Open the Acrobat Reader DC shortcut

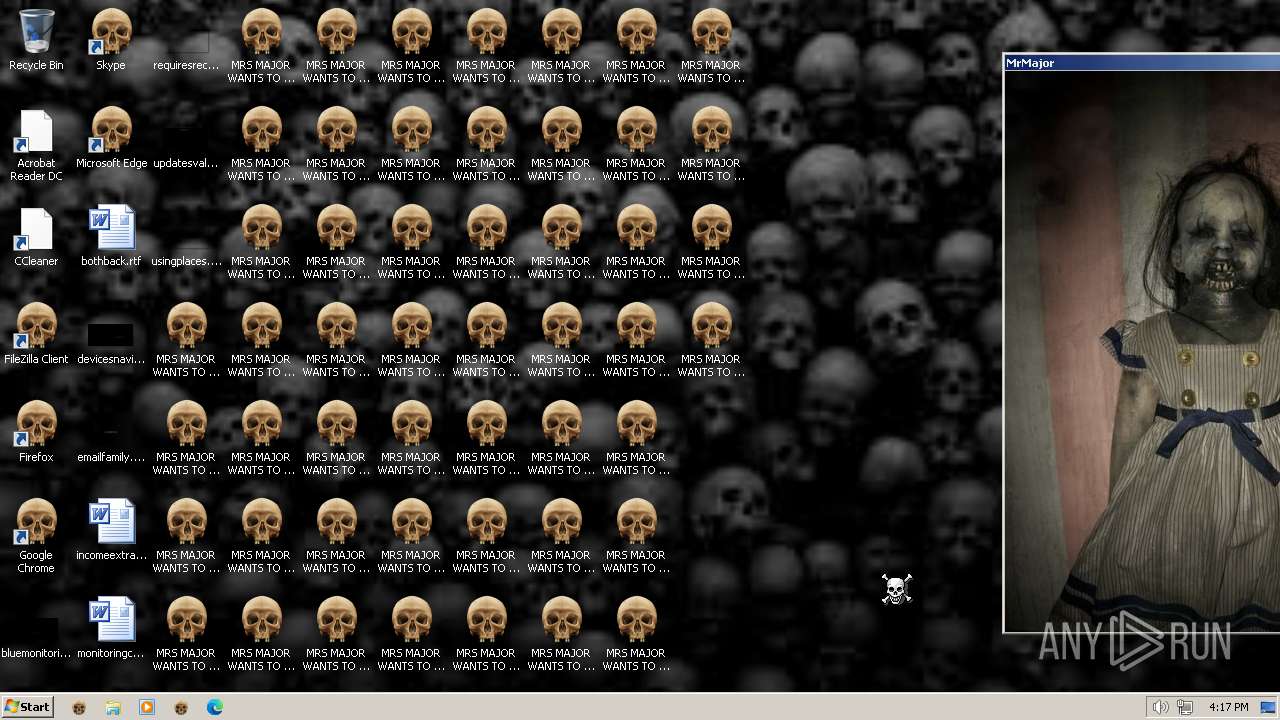[36, 145]
